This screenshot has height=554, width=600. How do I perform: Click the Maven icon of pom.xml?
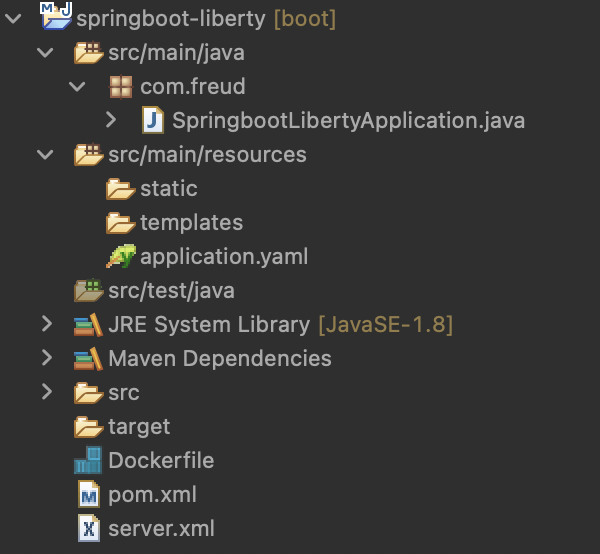(x=89, y=494)
